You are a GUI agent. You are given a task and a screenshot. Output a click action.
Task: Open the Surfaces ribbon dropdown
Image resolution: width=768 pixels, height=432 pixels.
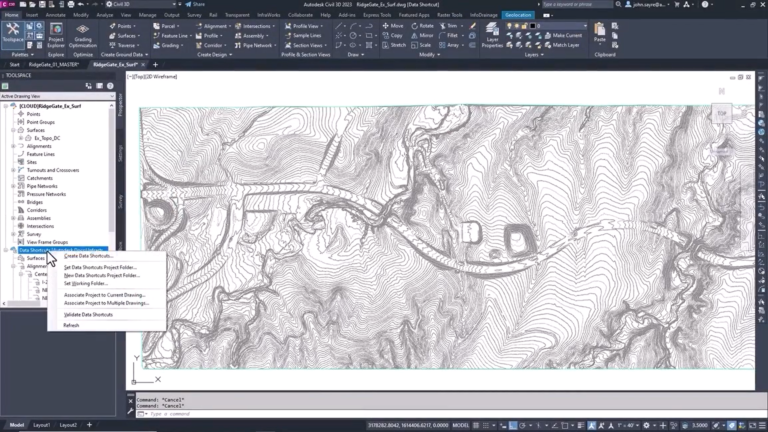pyautogui.click(x=124, y=35)
